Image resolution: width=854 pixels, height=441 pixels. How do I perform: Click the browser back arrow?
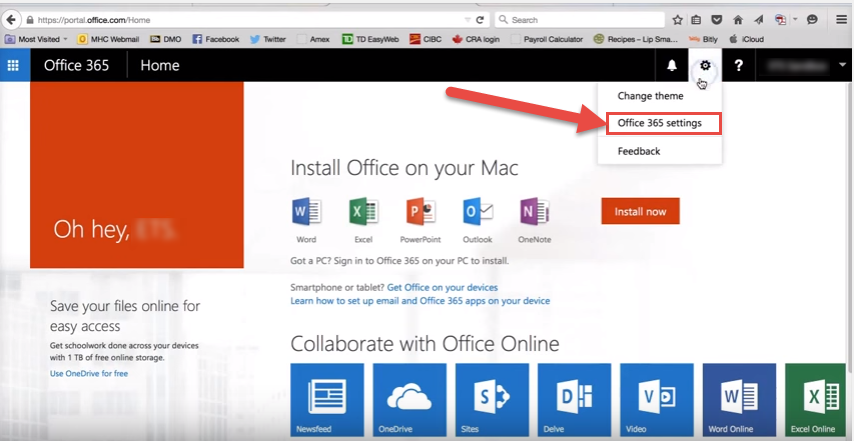11,20
